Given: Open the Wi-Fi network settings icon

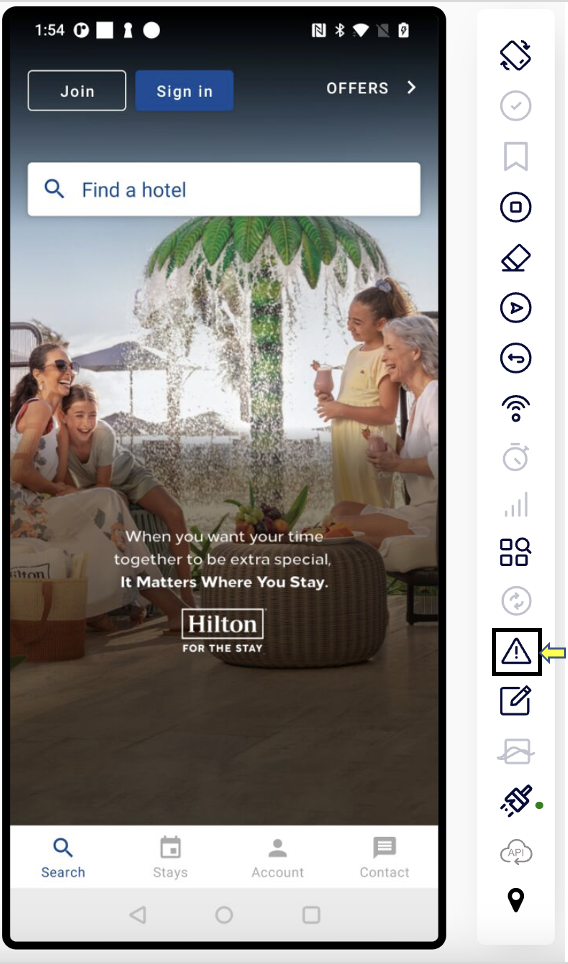Looking at the screenshot, I should click(x=516, y=408).
